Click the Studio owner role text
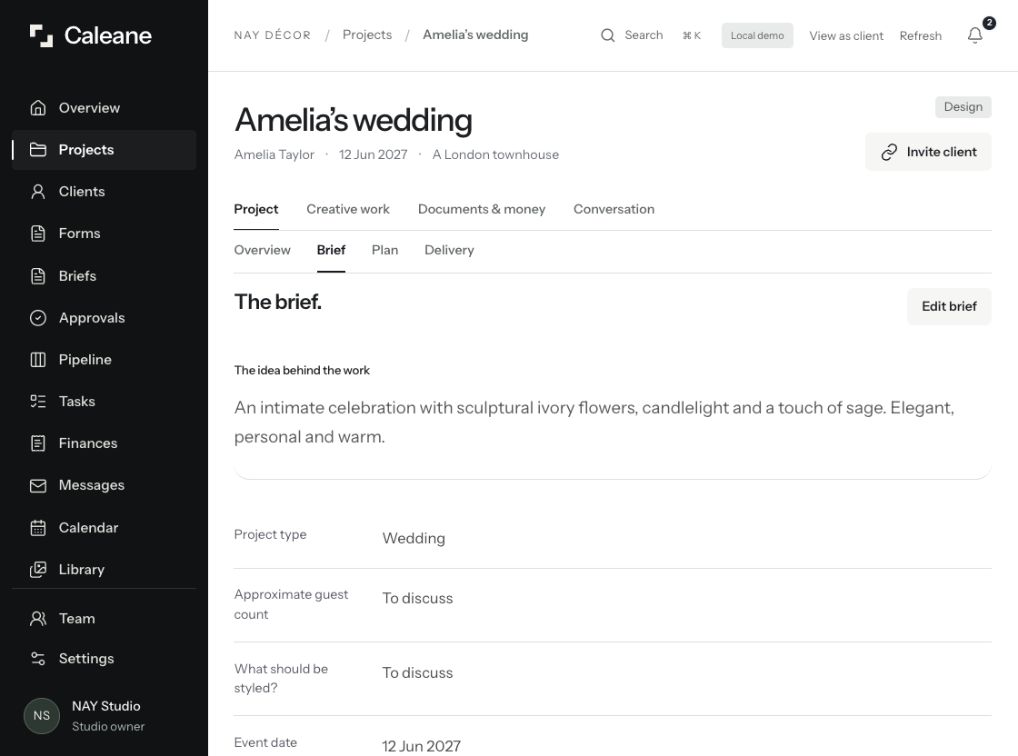Viewport: 1018px width, 756px height. tap(108, 727)
